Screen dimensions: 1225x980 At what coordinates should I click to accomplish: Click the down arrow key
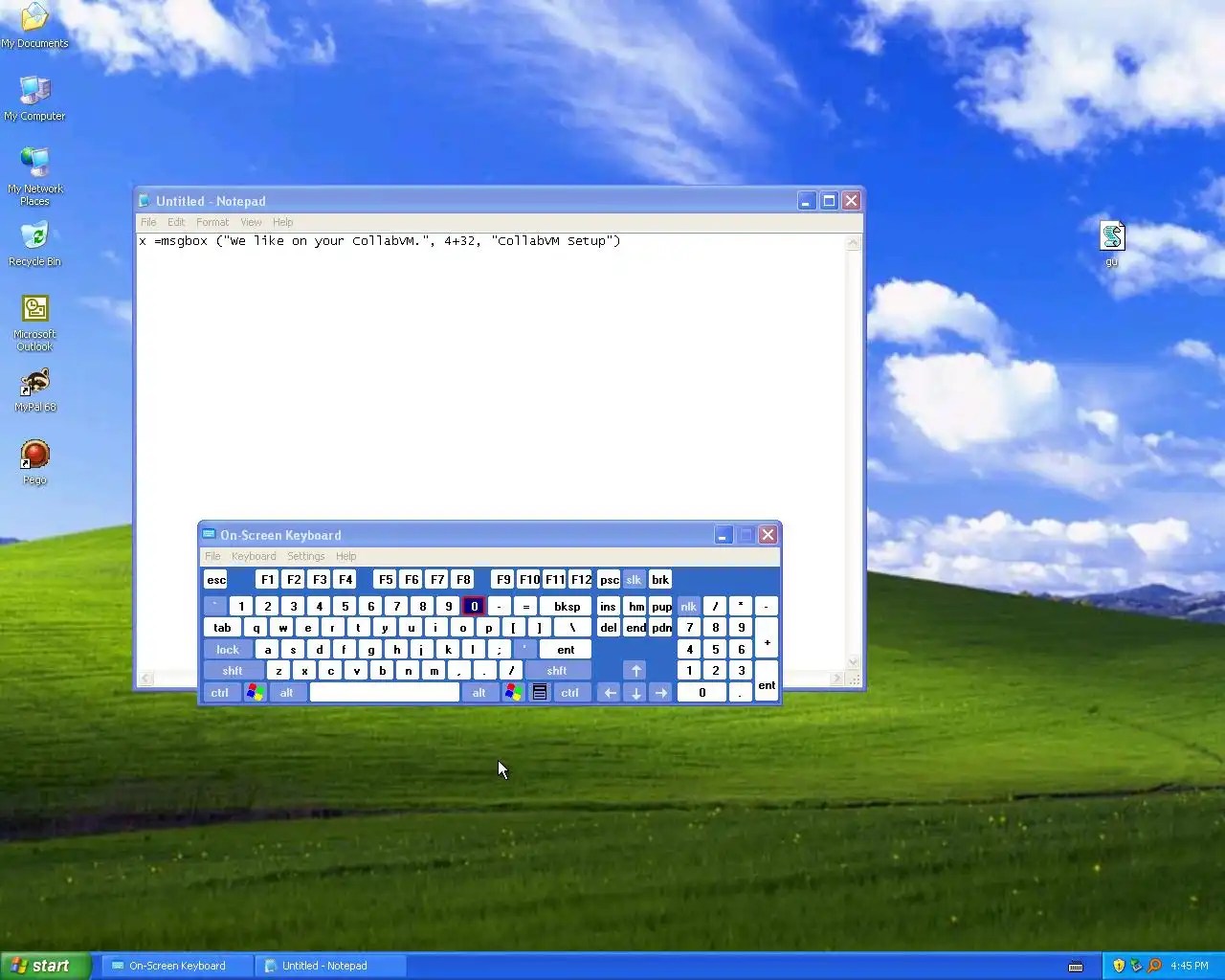(x=635, y=692)
